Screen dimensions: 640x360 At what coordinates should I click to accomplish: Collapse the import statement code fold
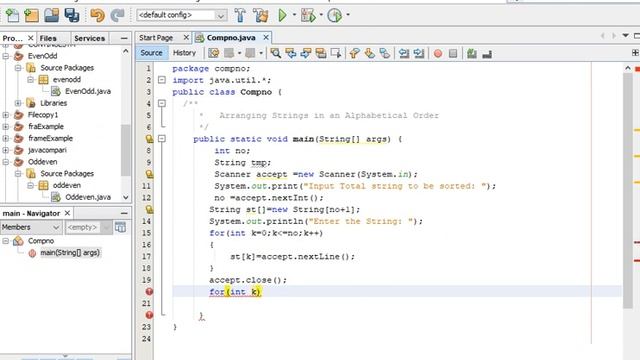pos(162,80)
